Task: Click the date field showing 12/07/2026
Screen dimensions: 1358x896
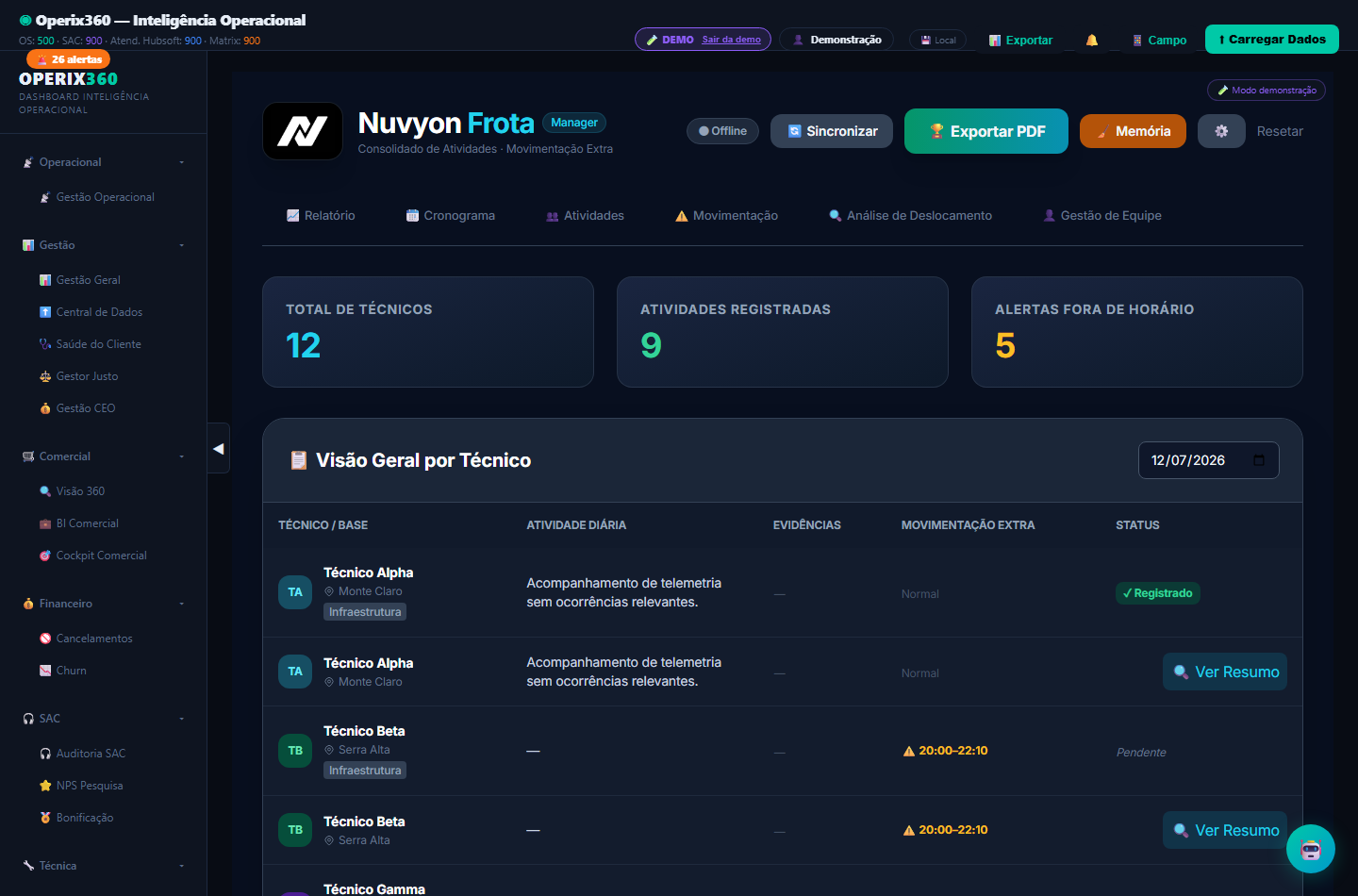Action: 1209,460
